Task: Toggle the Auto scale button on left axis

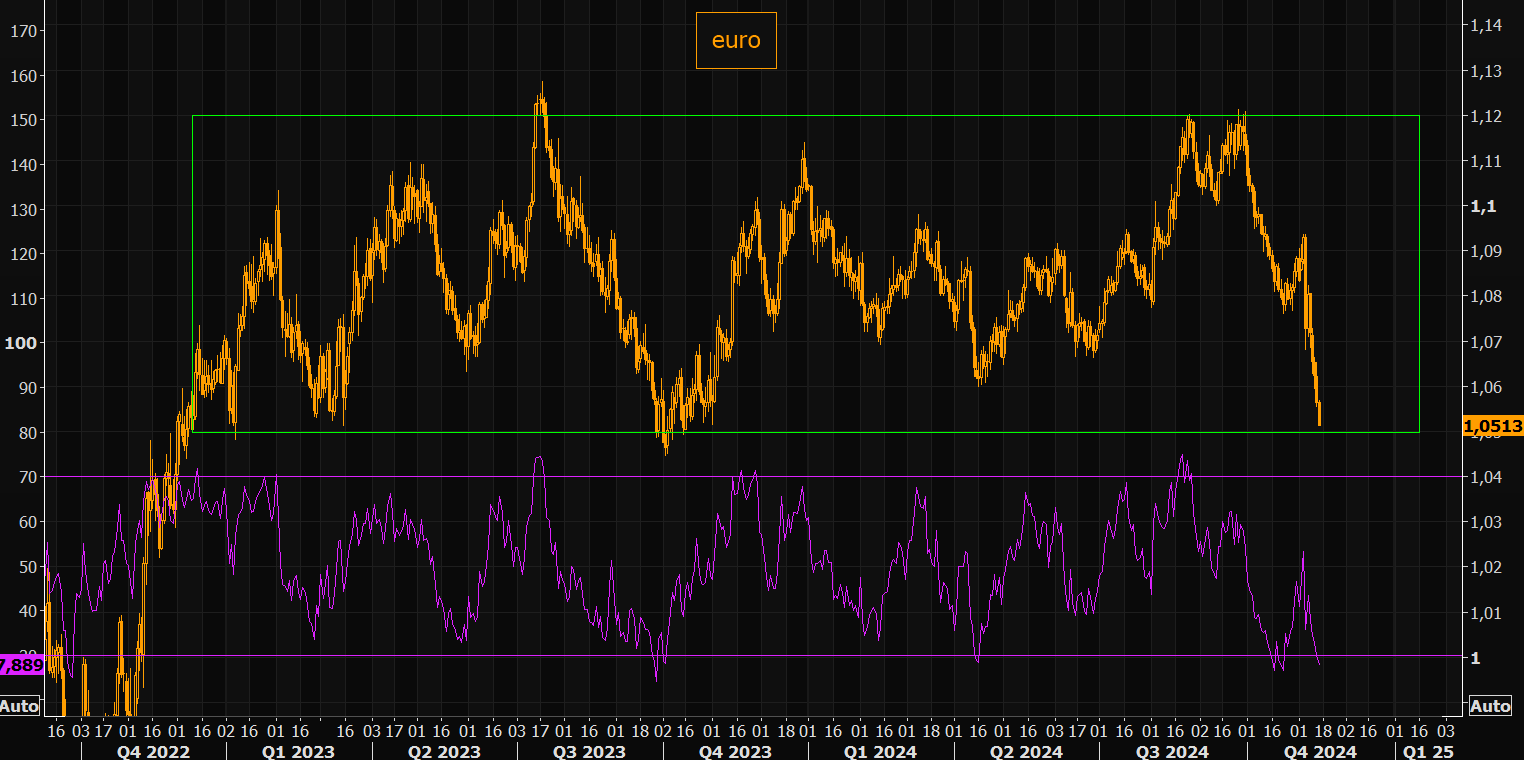Action: point(19,706)
